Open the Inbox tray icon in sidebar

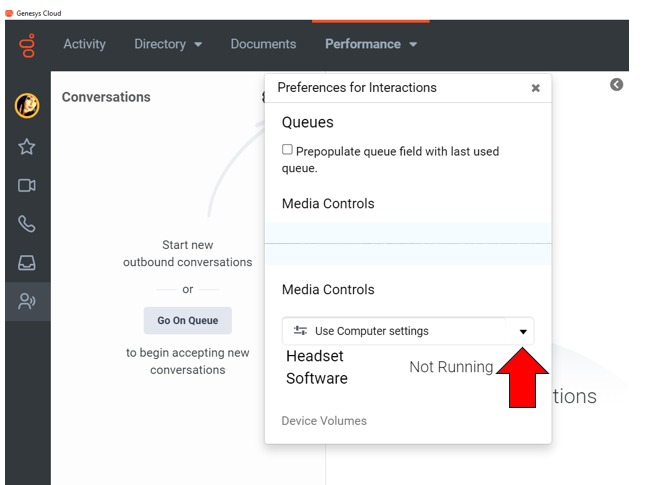(27, 262)
